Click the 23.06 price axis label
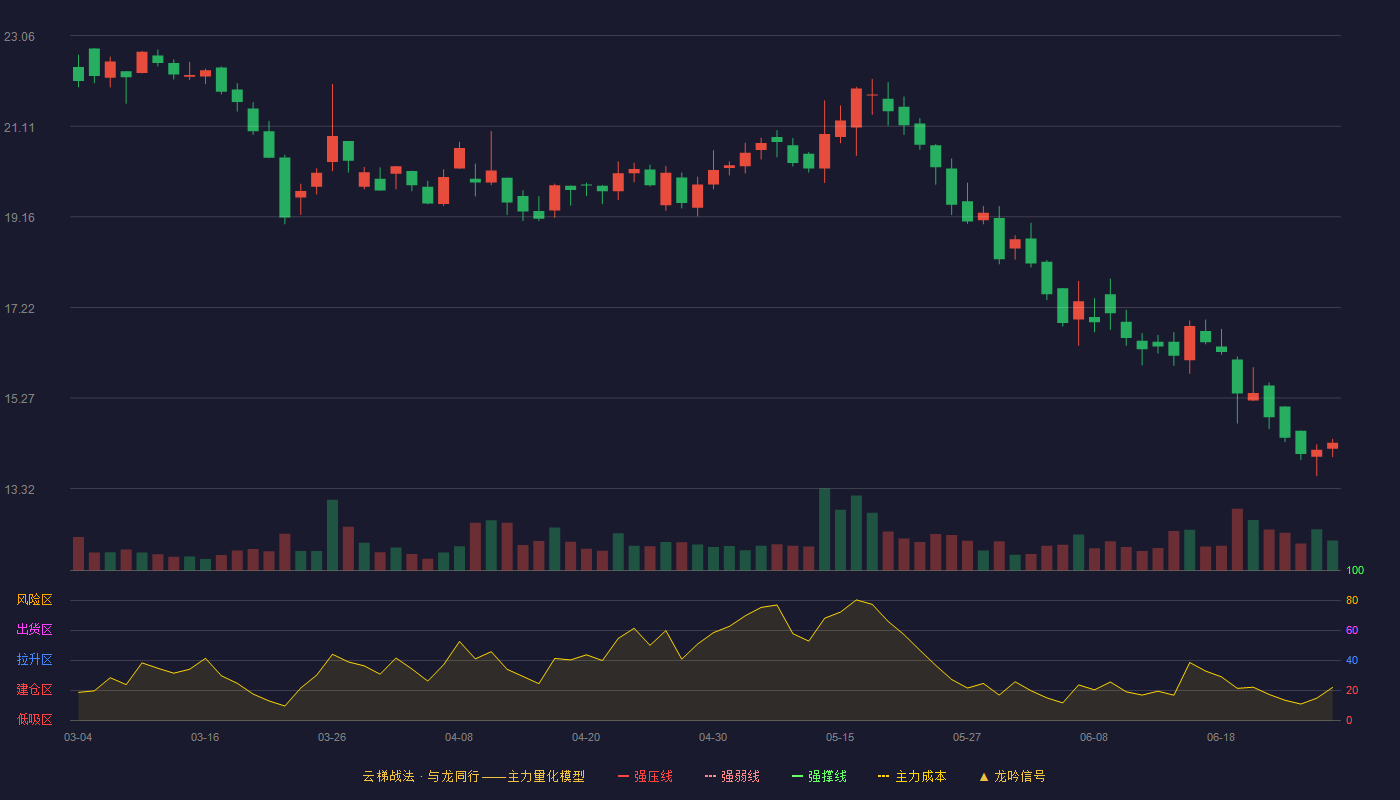 coord(19,37)
